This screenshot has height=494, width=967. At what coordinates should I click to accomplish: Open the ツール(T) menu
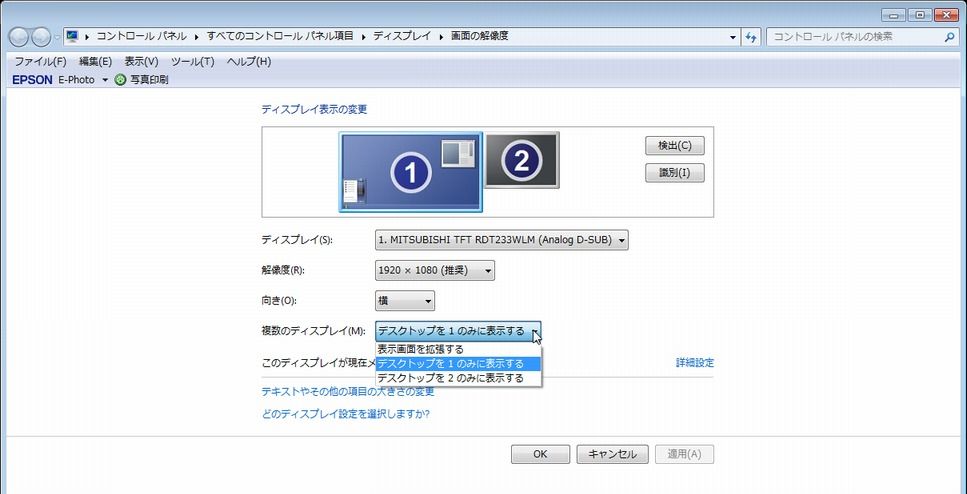coord(192,61)
